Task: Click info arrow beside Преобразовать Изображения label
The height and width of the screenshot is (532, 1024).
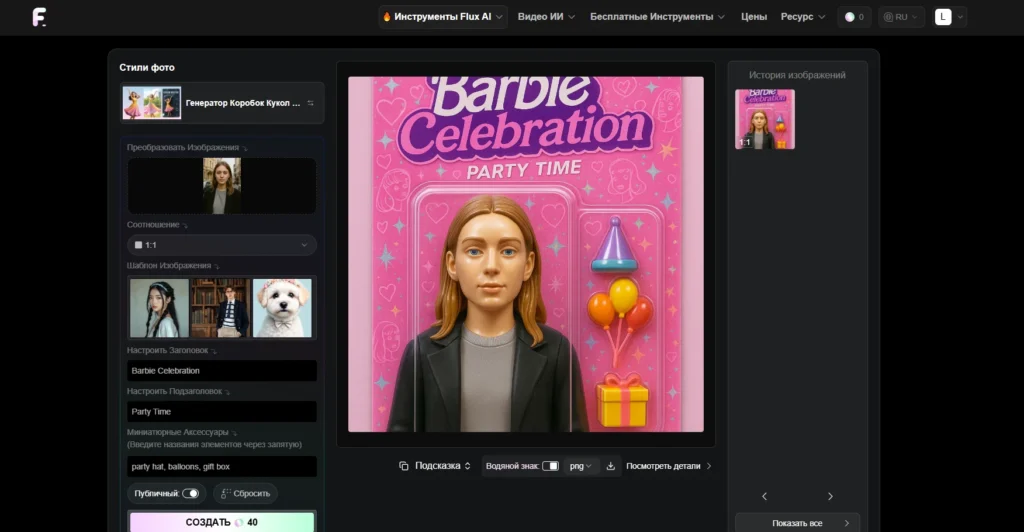Action: coord(245,148)
